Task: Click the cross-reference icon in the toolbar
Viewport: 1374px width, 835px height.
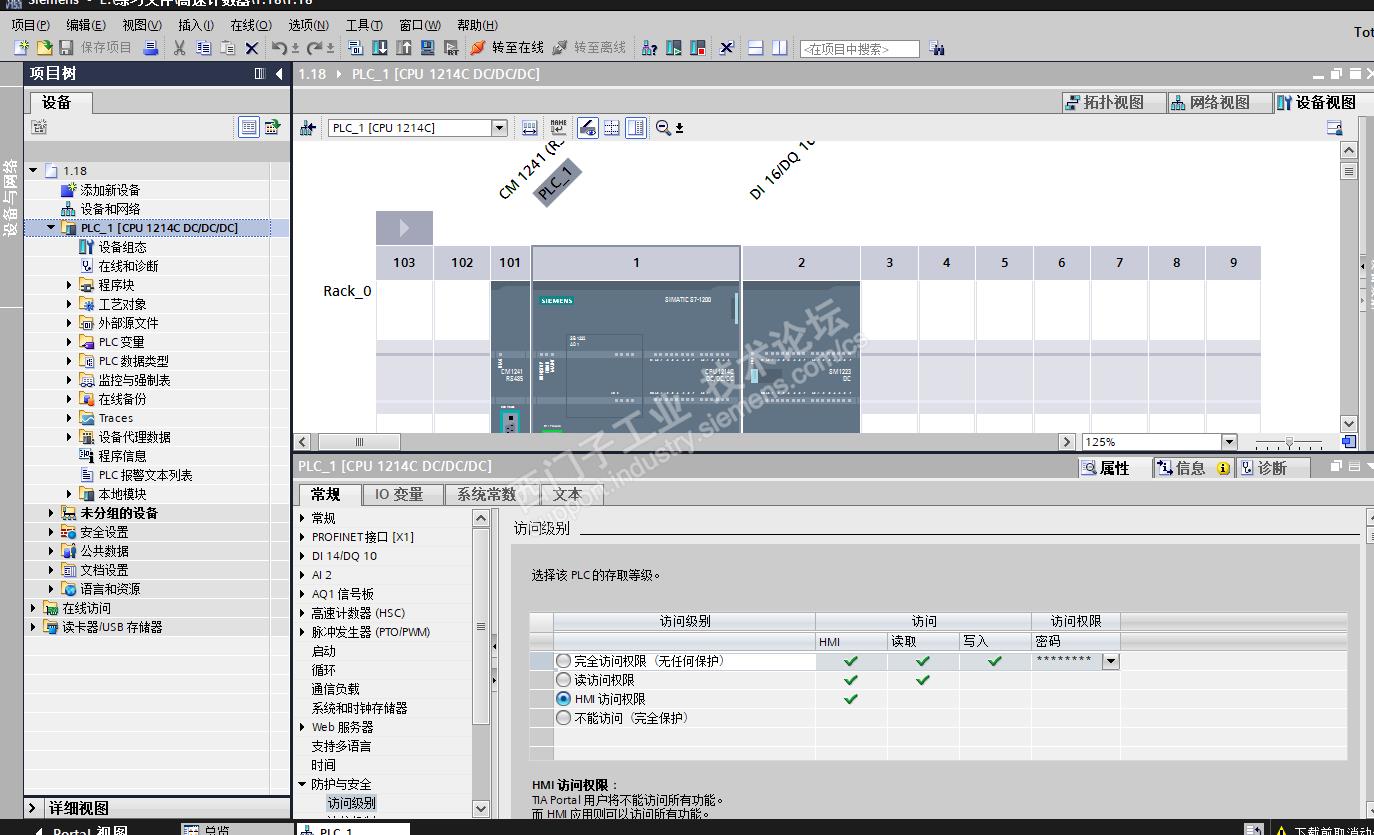Action: coord(727,48)
